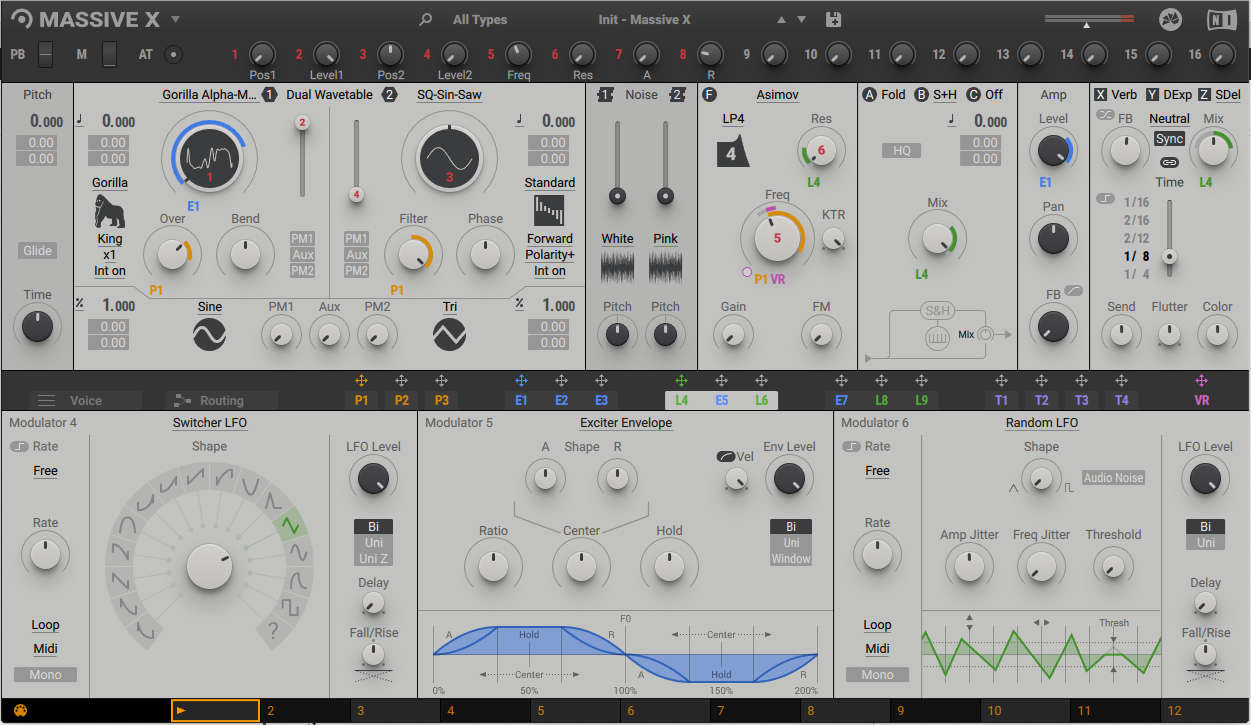Set Switcher LFO polarity to Uni Z
The width and height of the screenshot is (1251, 725).
point(373,559)
